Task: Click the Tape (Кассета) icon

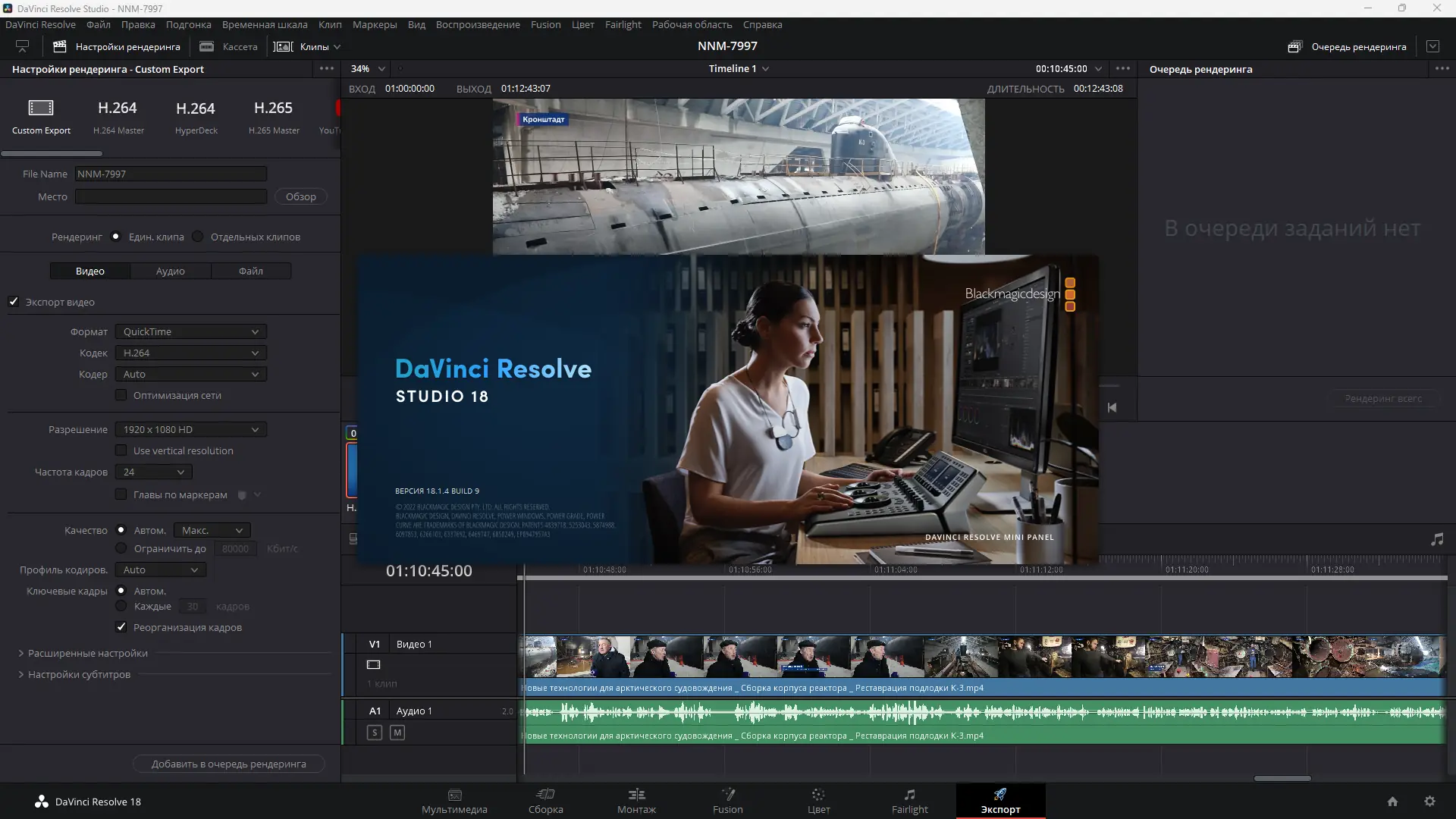Action: click(206, 47)
